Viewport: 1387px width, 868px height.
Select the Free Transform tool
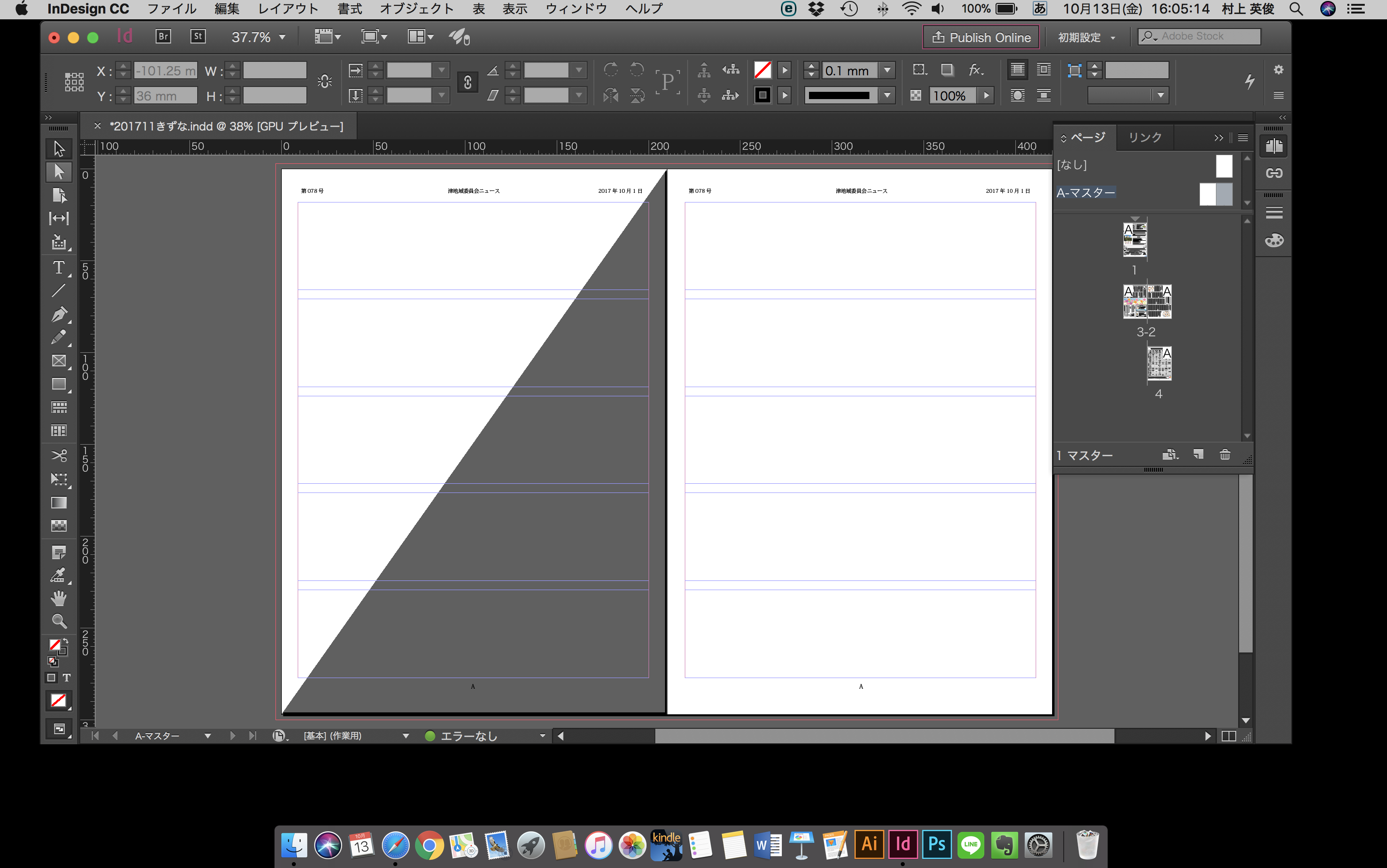[x=57, y=477]
